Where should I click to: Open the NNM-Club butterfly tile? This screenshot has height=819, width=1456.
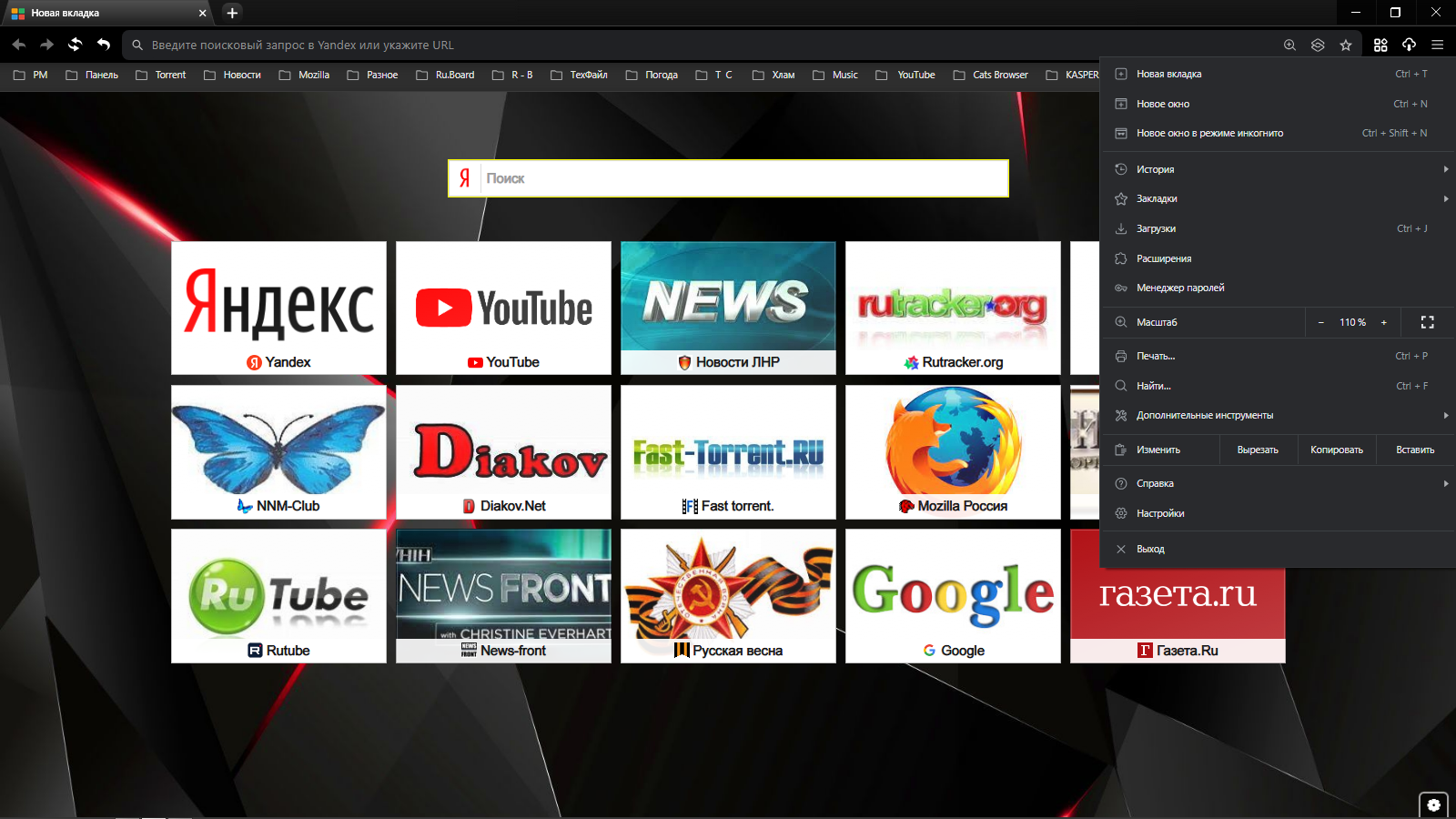(x=278, y=452)
